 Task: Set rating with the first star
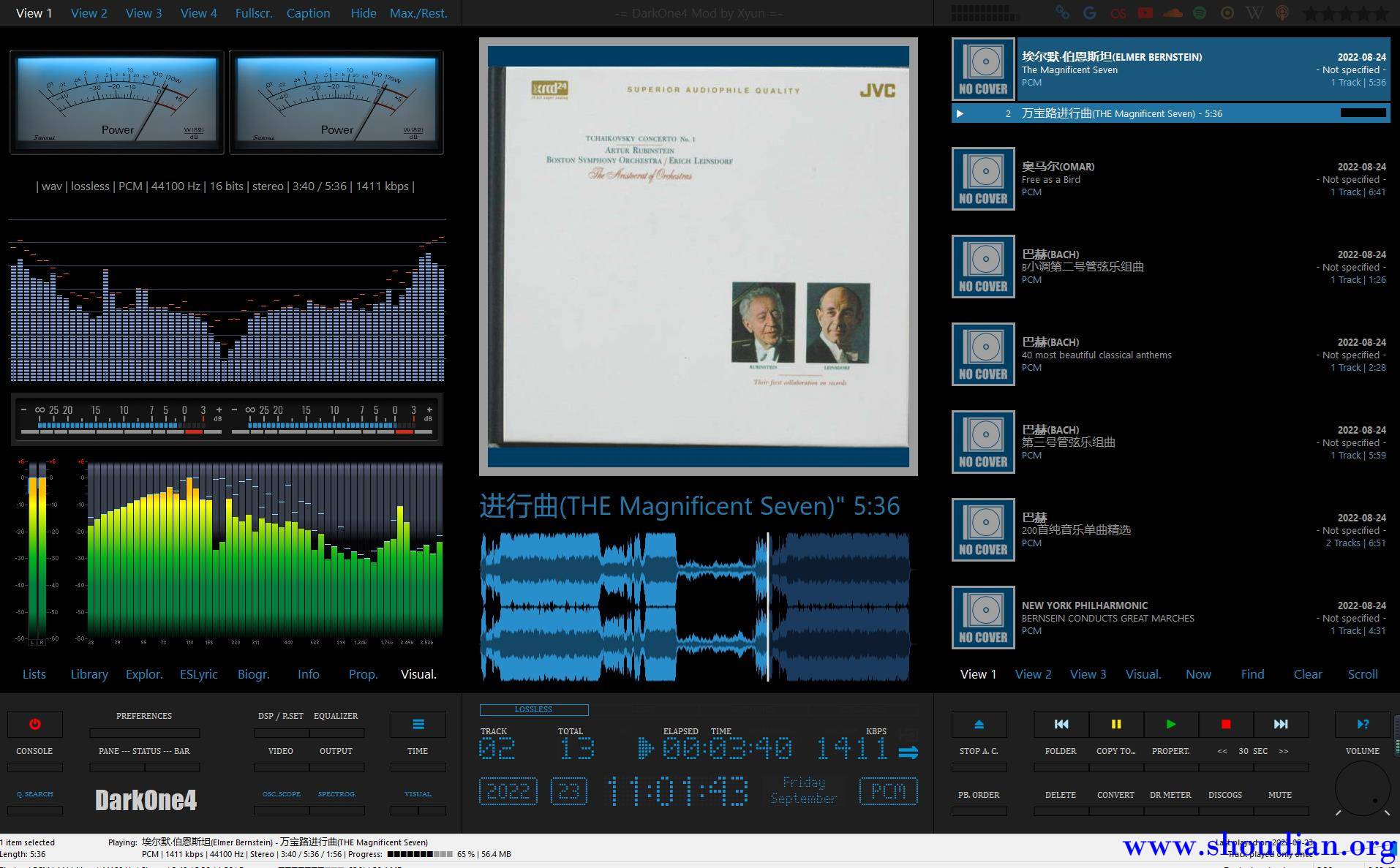[1311, 13]
